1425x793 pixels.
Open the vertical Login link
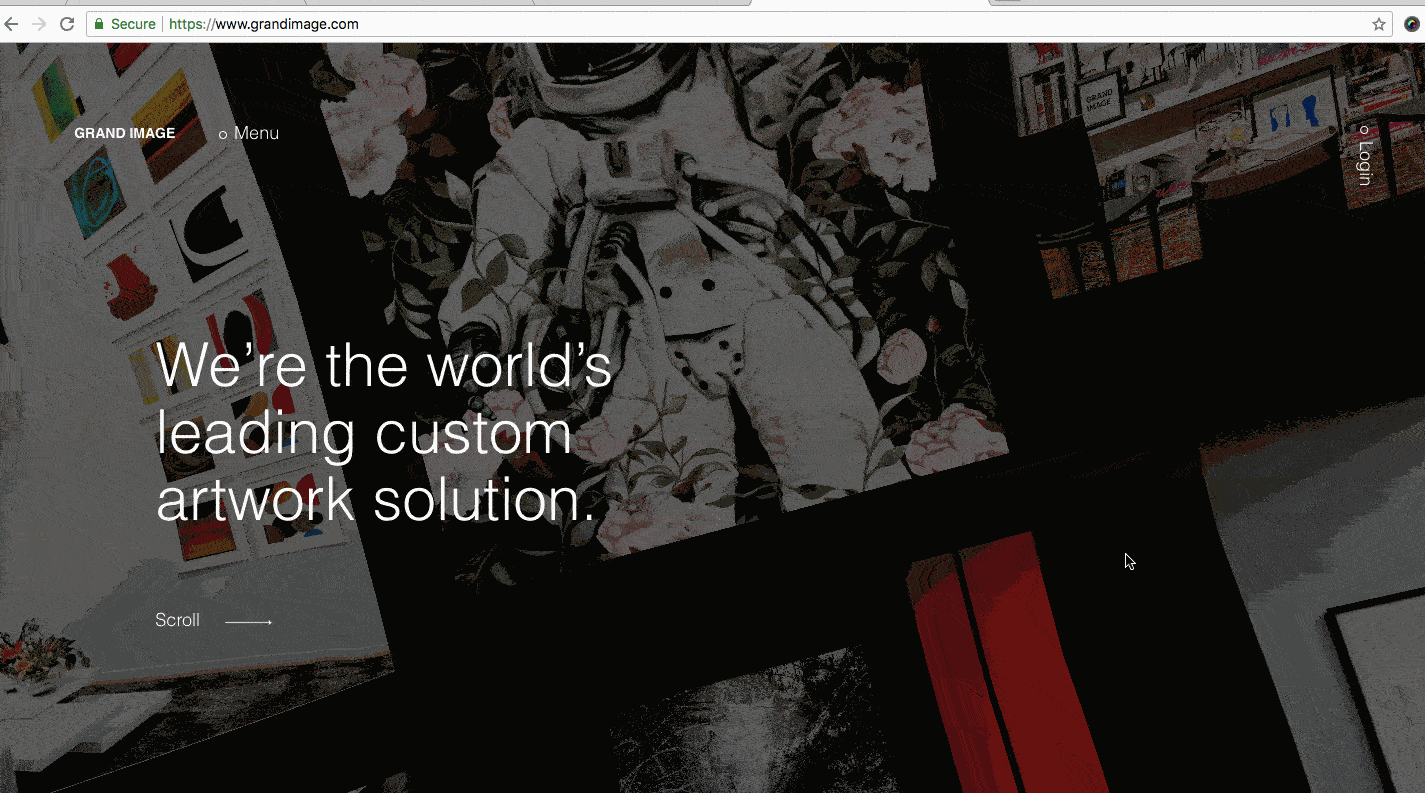tap(1364, 156)
